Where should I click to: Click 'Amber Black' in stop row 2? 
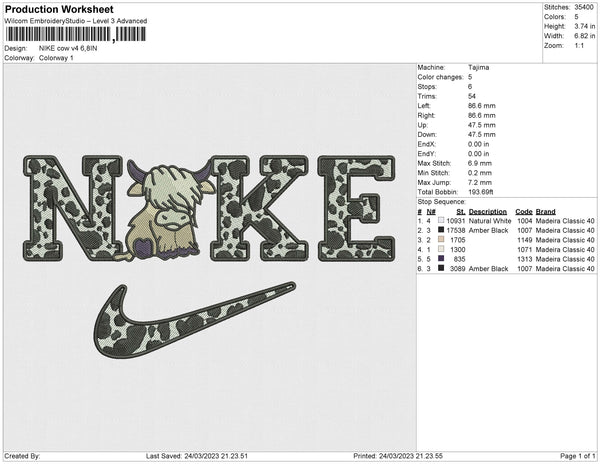tap(488, 230)
